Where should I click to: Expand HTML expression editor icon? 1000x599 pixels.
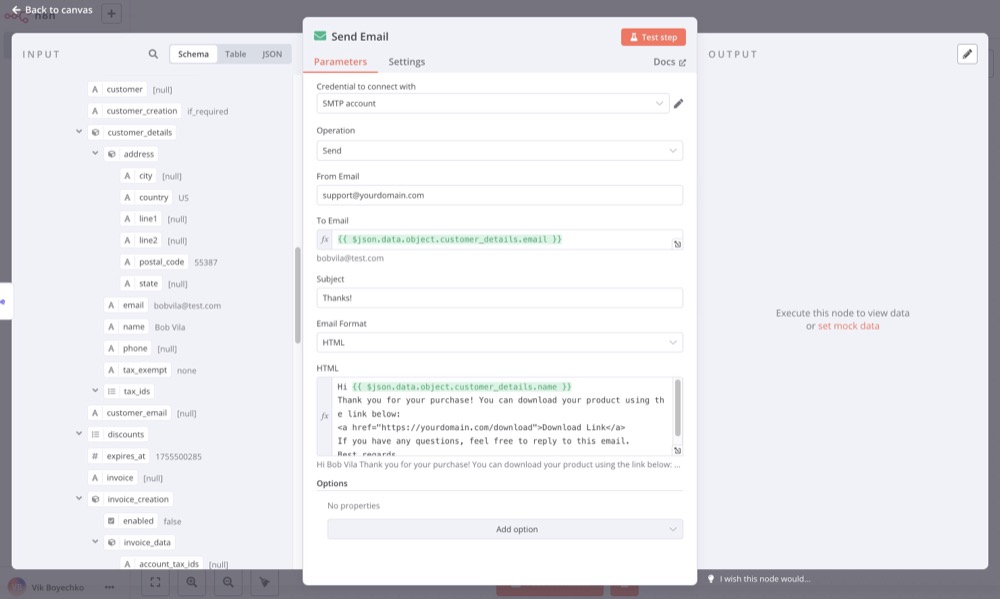677,450
